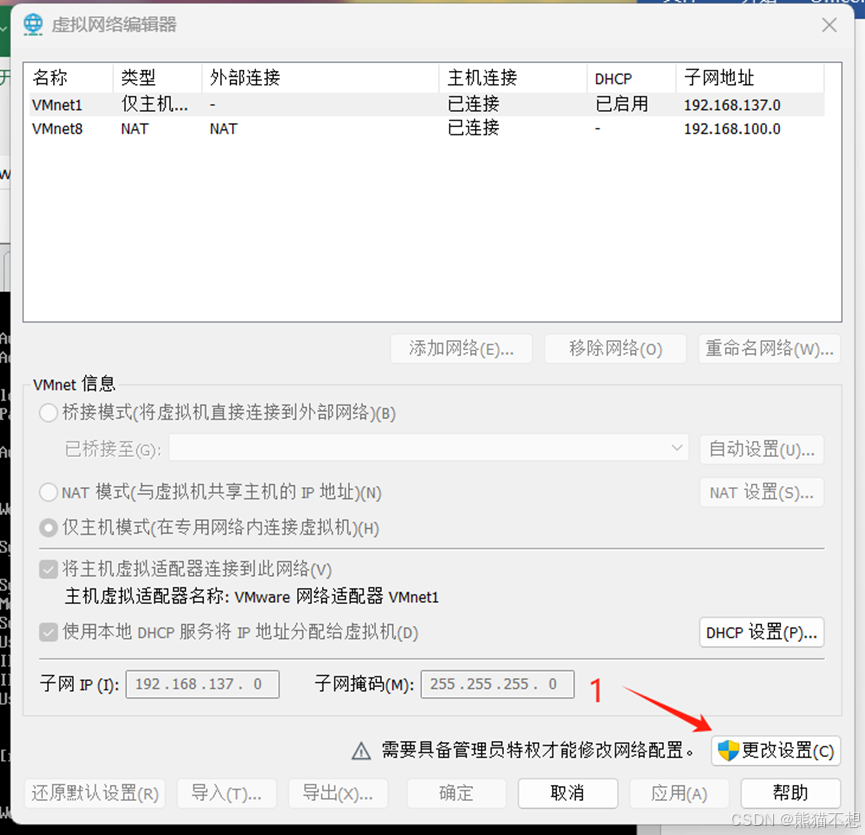
Task: Click the 名称 column header
Action: click(71, 78)
